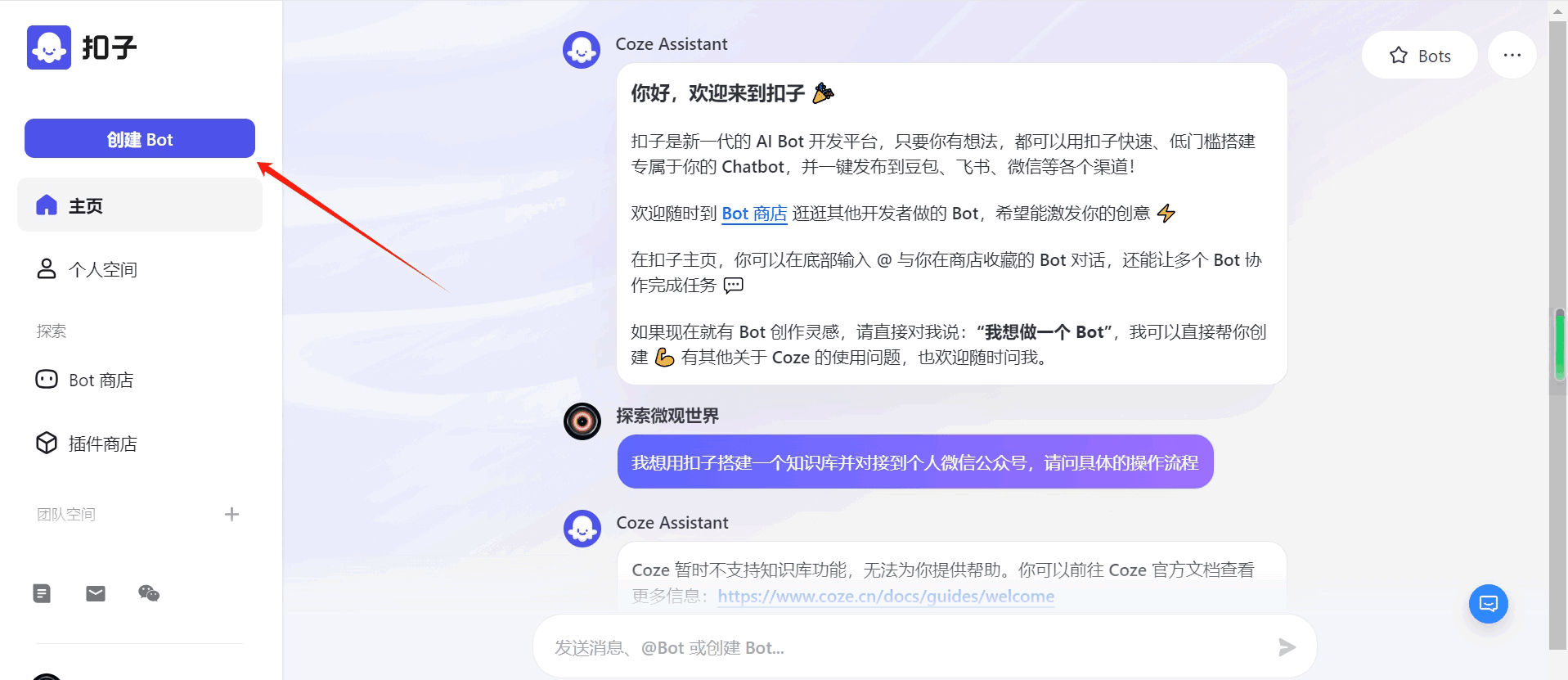1568x680 pixels.
Task: Open the 主页 home menu item
Action: click(x=140, y=205)
